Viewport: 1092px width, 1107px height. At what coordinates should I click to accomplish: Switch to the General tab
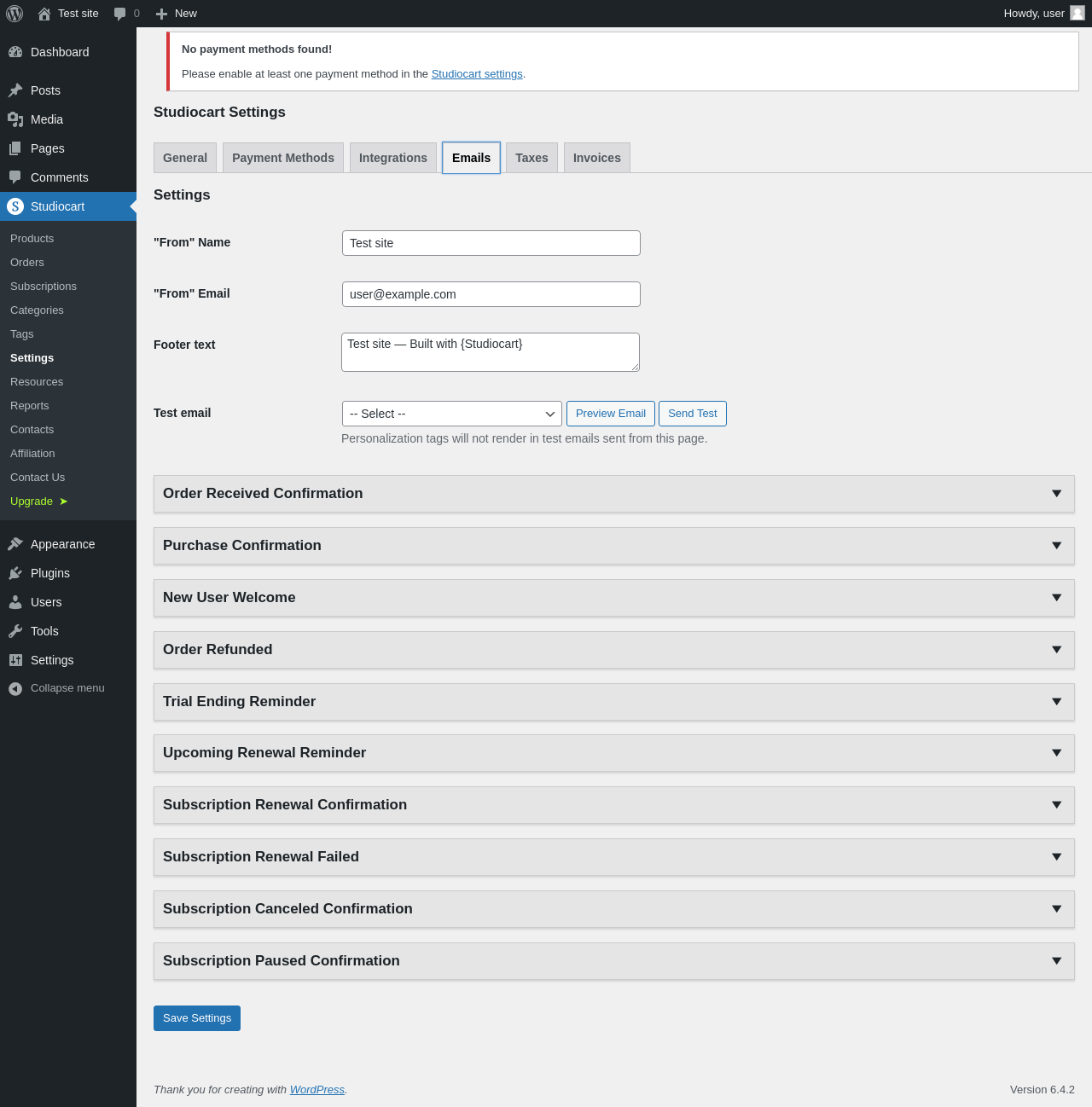pos(185,158)
